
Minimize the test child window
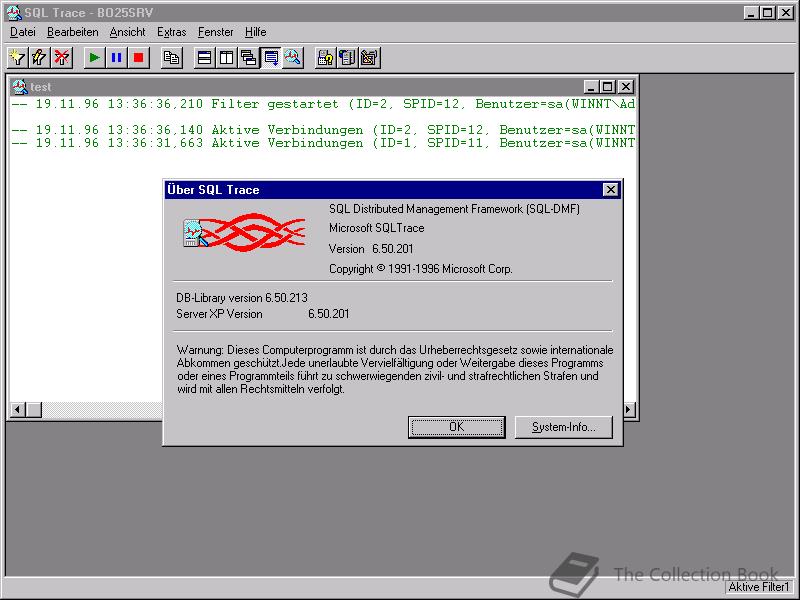pyautogui.click(x=591, y=87)
